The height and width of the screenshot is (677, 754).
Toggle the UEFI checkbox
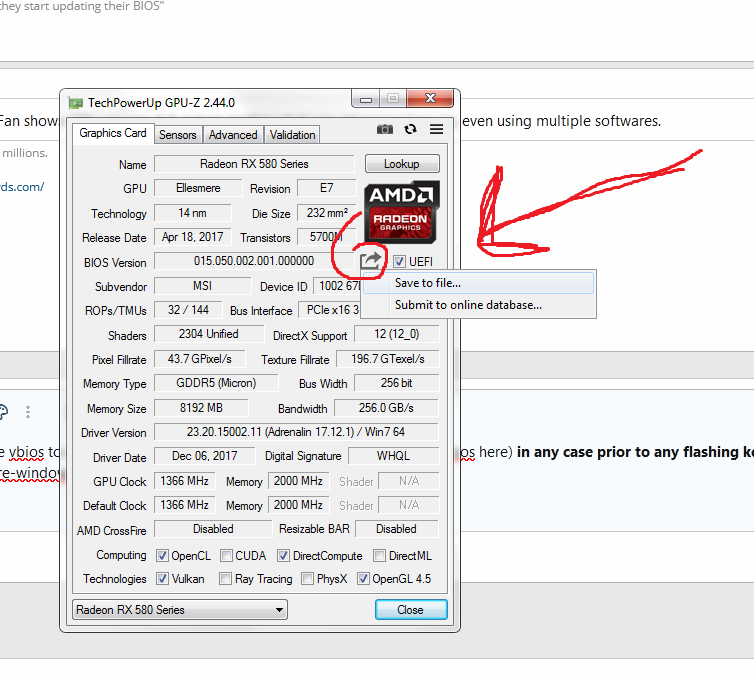(x=399, y=262)
